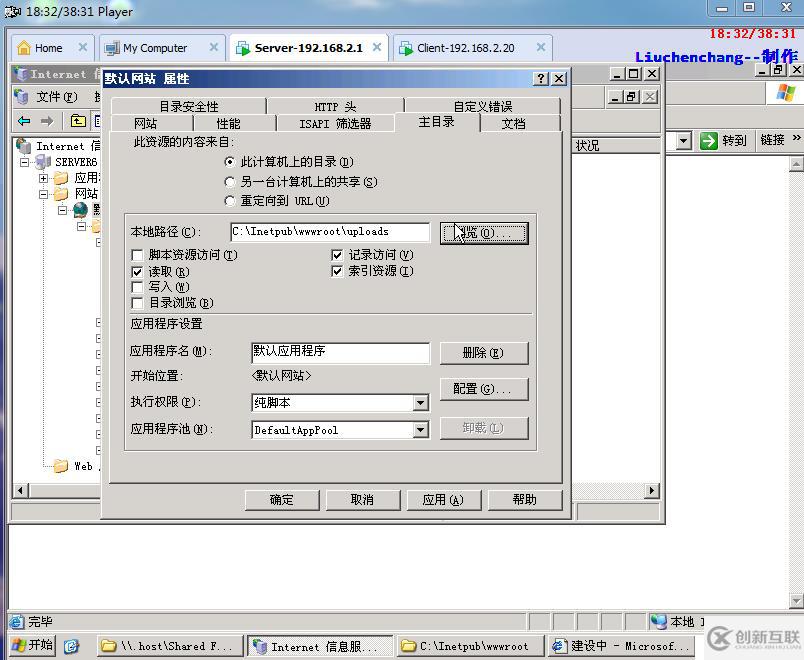Viewport: 804px width, 660px height.
Task: Expand the 应用程序 folder node
Action: pos(44,178)
